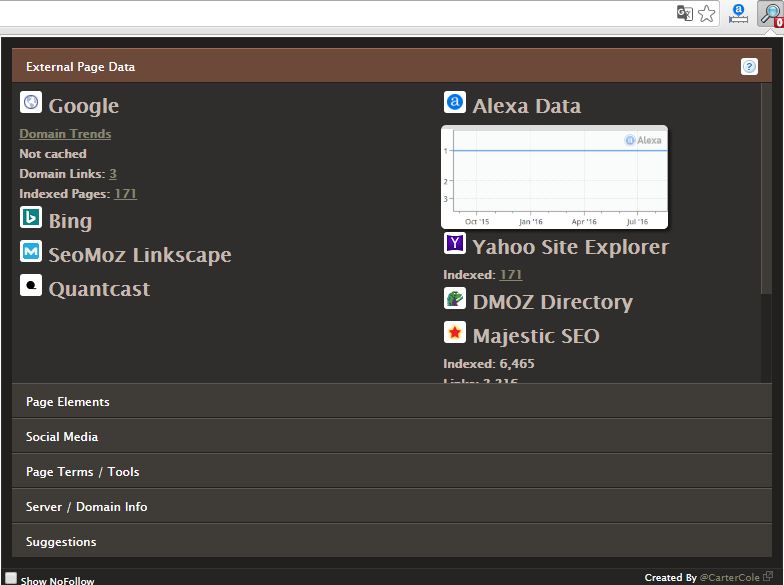This screenshot has height=585, width=784.
Task: Click the Not cached text
Action: pos(53,154)
